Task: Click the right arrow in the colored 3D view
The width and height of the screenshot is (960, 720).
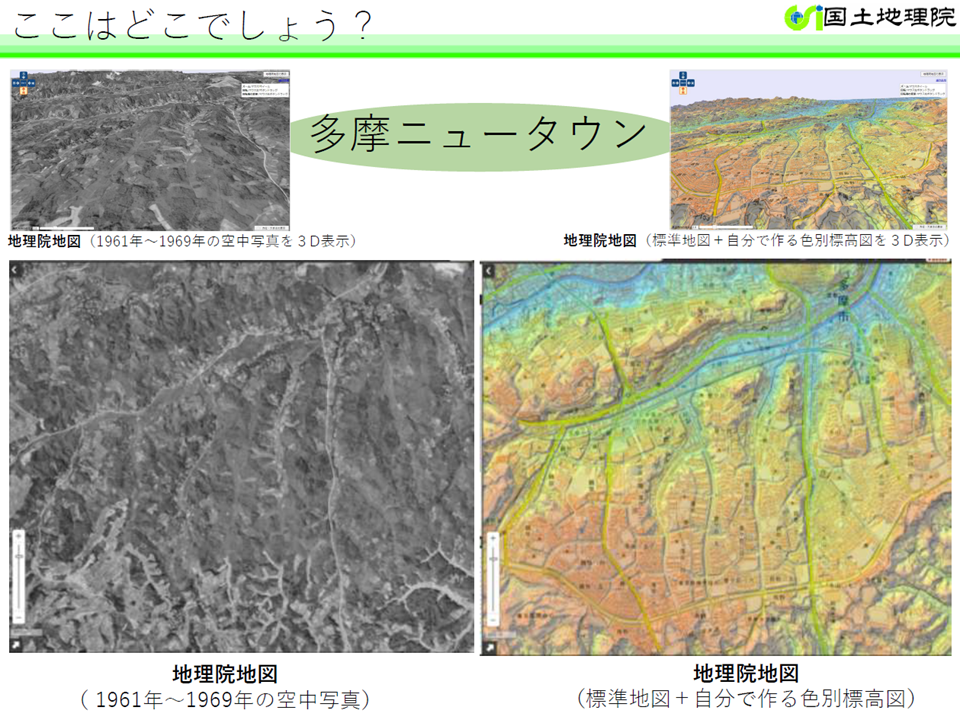Action: (691, 83)
